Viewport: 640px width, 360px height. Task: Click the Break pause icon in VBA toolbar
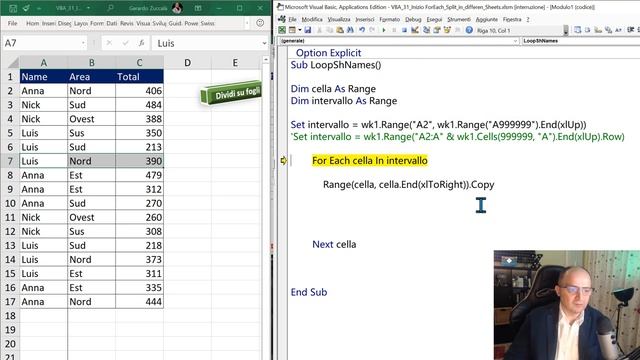(394, 30)
